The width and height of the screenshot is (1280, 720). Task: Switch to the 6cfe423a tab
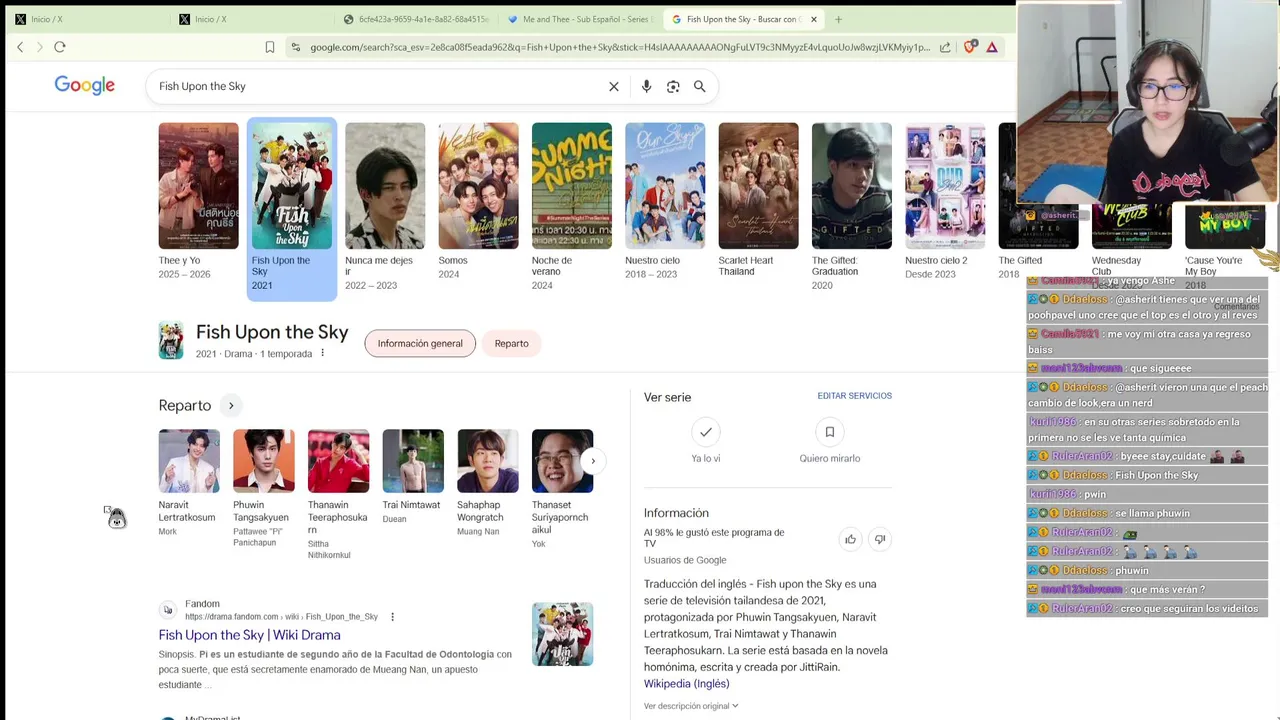pos(415,19)
